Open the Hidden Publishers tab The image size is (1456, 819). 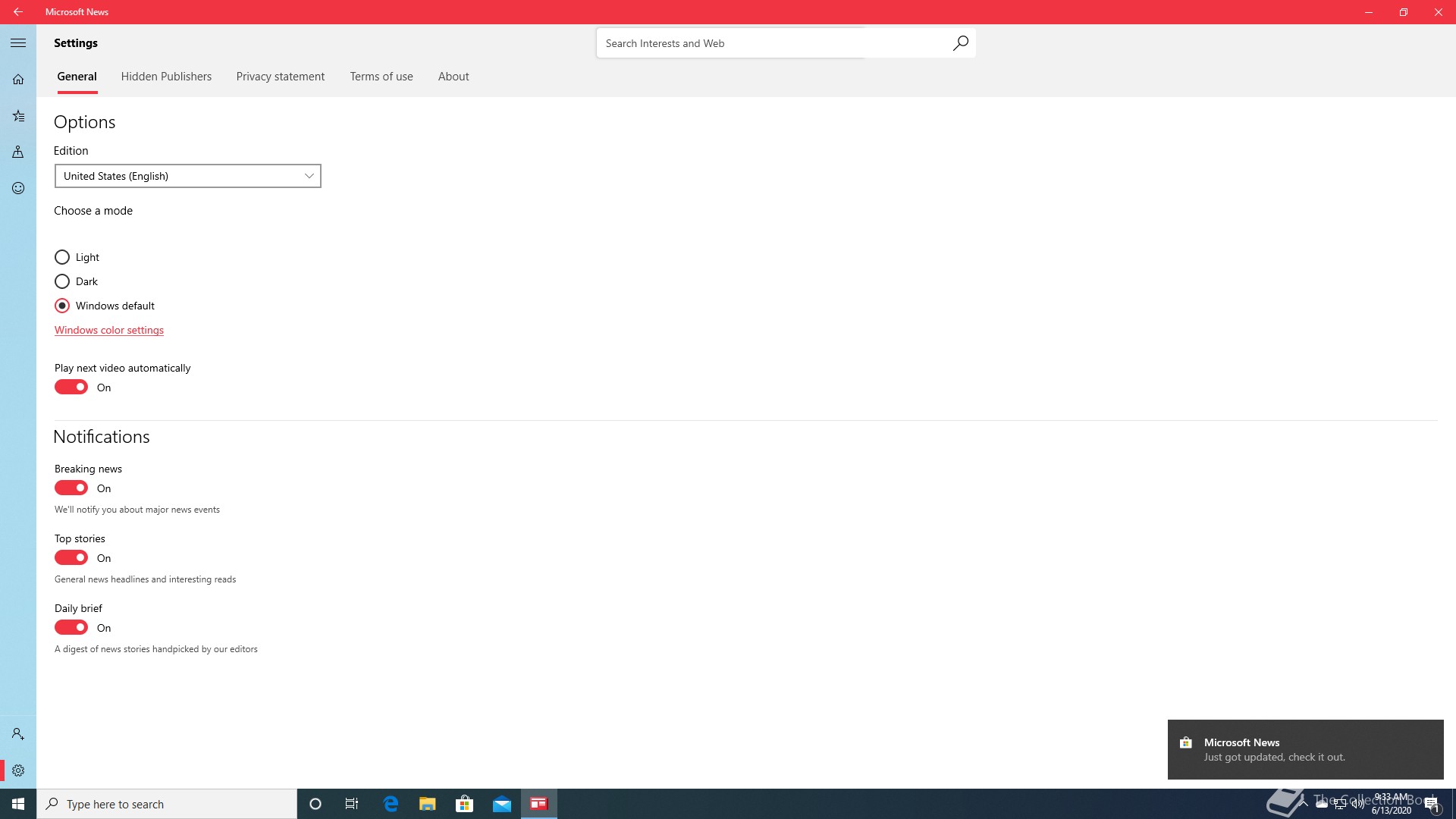(x=166, y=77)
